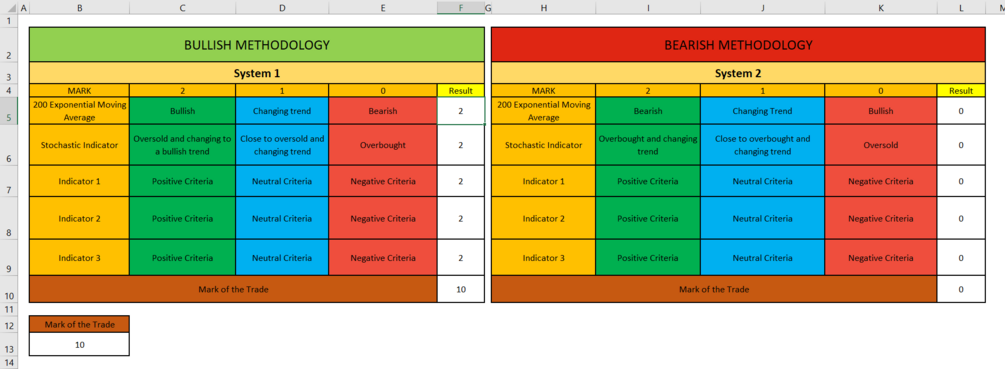The height and width of the screenshot is (369, 1005).
Task: Click the select-all corner of the sheet
Action: tap(9, 8)
